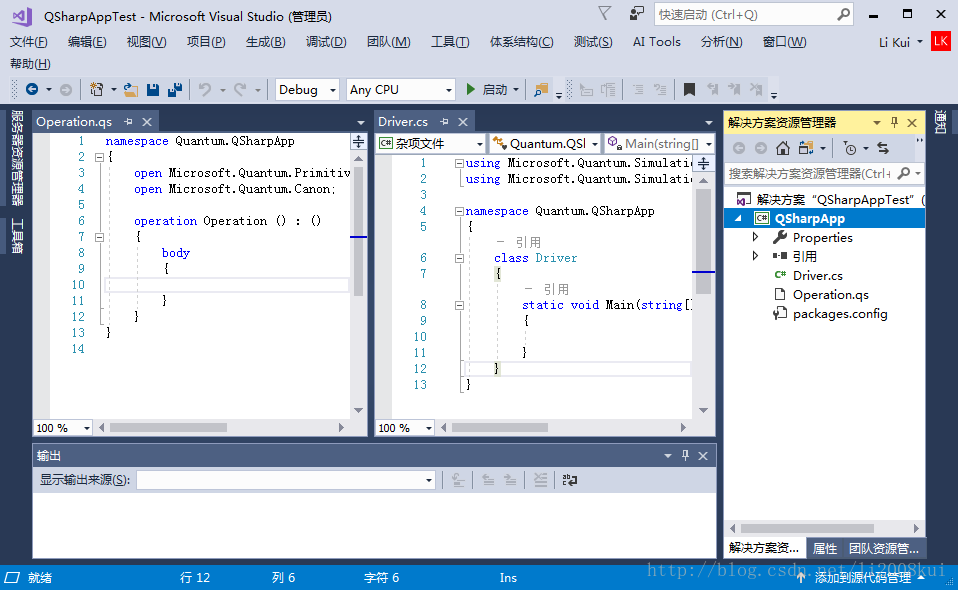The image size is (958, 590).
Task: Switch to the 属性 properties tab
Action: pyautogui.click(x=824, y=548)
